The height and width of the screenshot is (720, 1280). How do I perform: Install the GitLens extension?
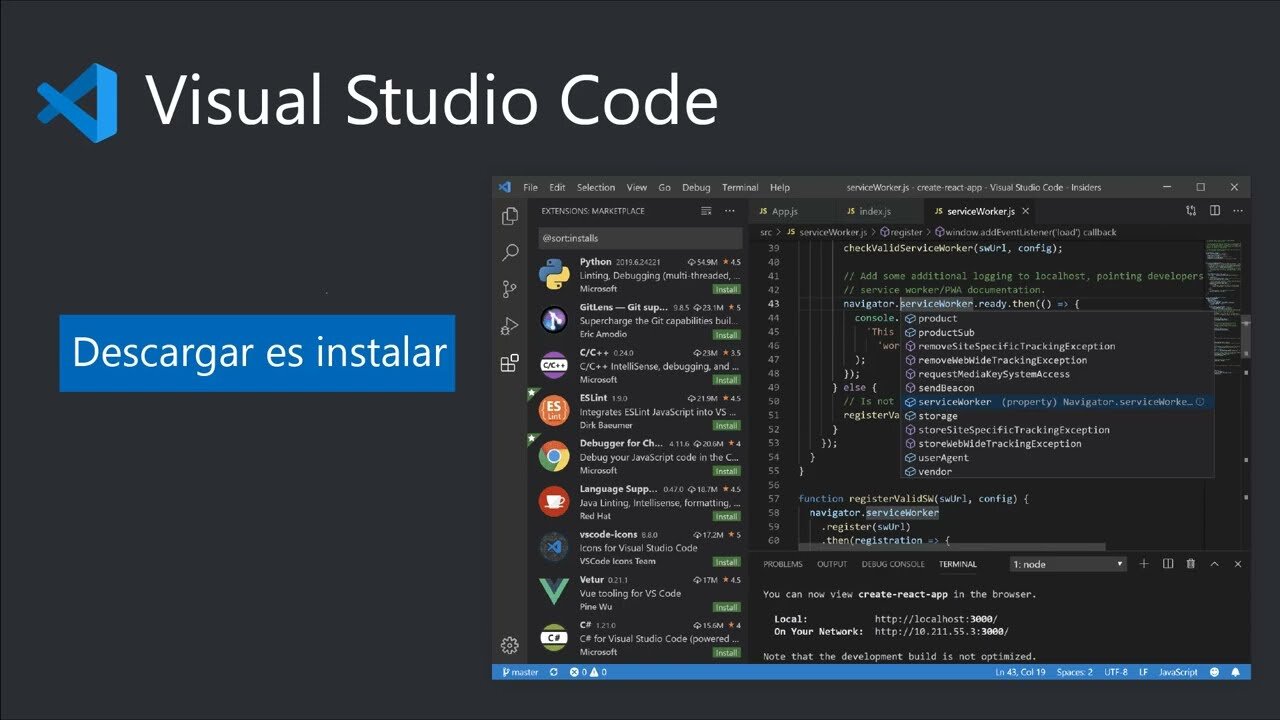(x=727, y=335)
